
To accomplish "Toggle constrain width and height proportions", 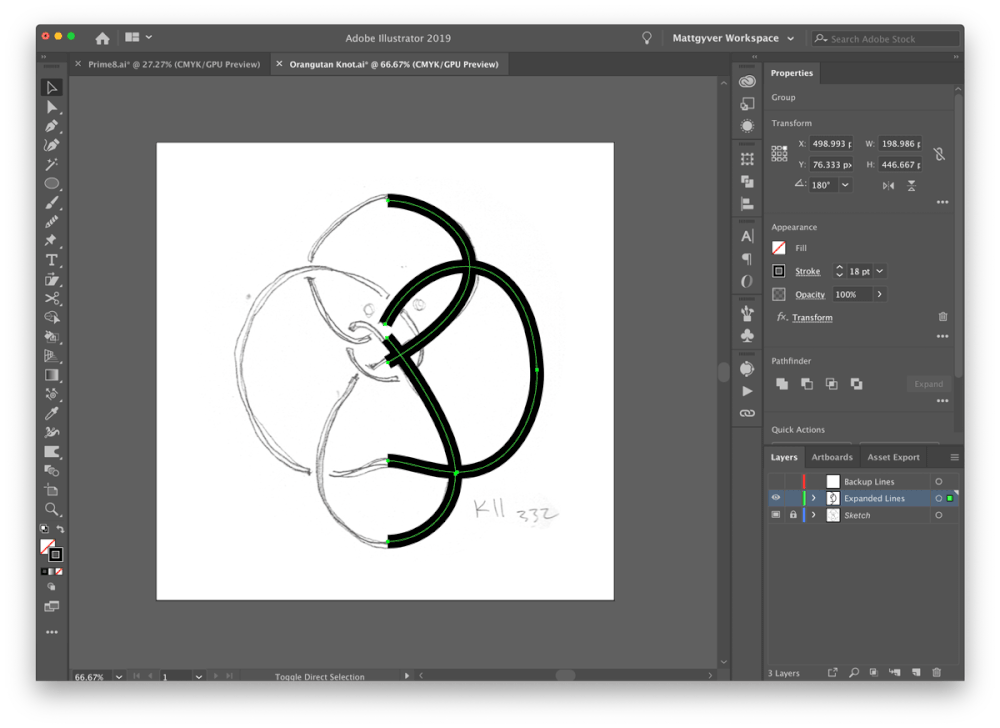I will 938,153.
